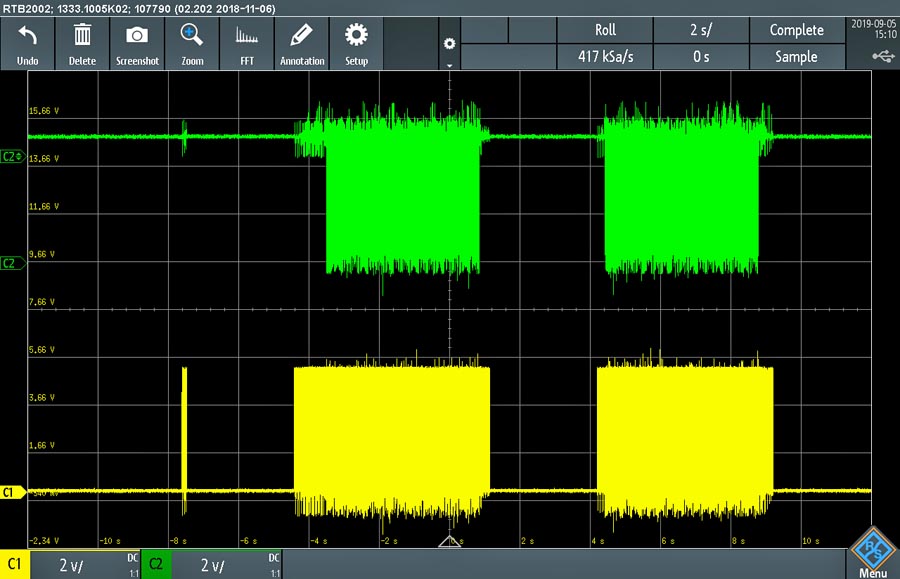Toggle the yellow C1 channel label
The image size is (900, 579).
click(14, 564)
